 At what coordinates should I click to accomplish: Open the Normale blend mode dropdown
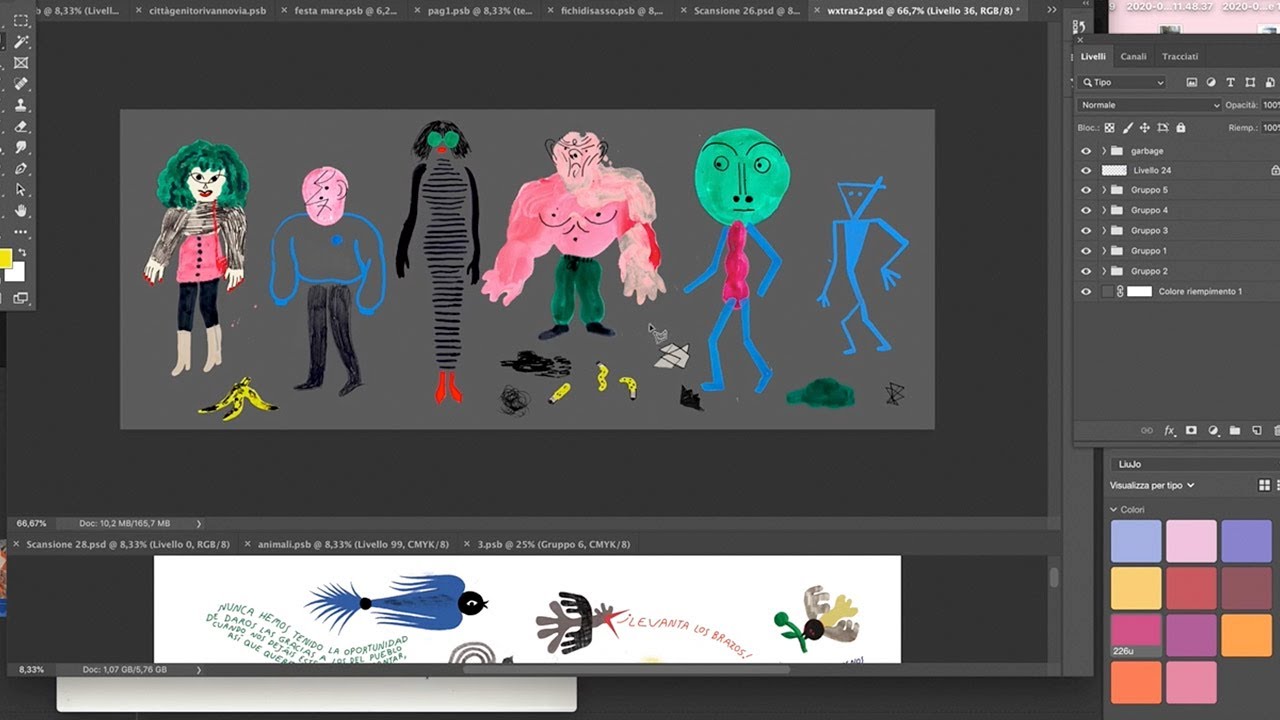click(1150, 105)
